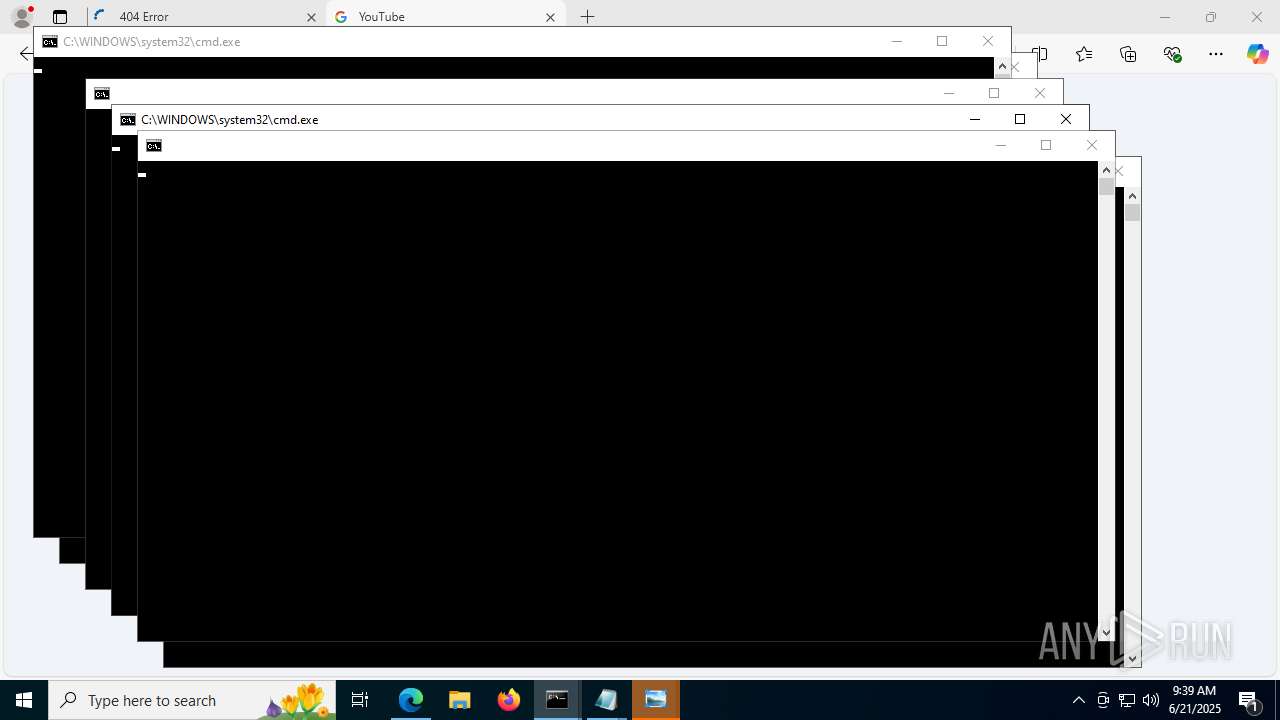
Task: Go back in Edge browser
Action: [25, 54]
